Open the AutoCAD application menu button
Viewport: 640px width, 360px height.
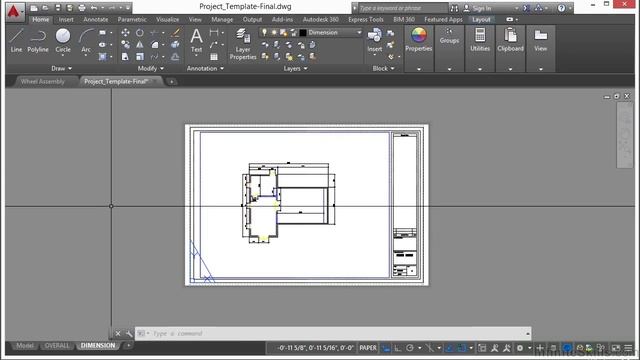coord(14,11)
